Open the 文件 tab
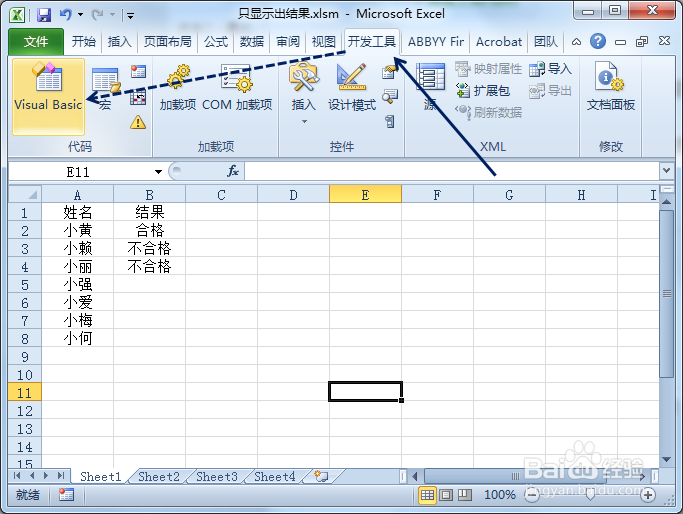The height and width of the screenshot is (514, 683). tap(36, 41)
